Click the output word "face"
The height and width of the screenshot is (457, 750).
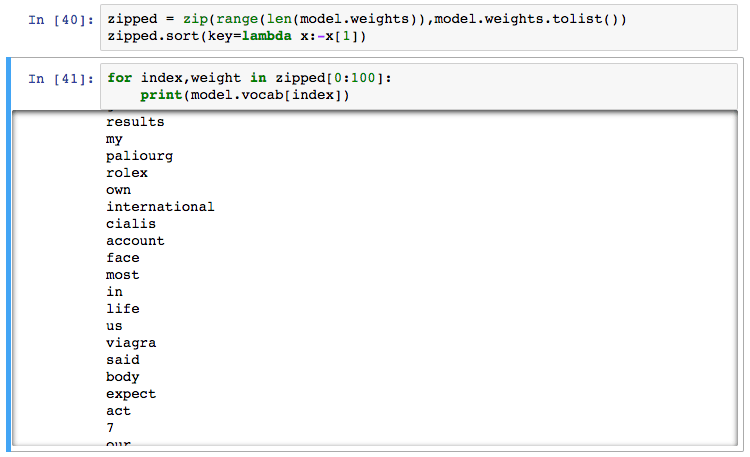[123, 258]
